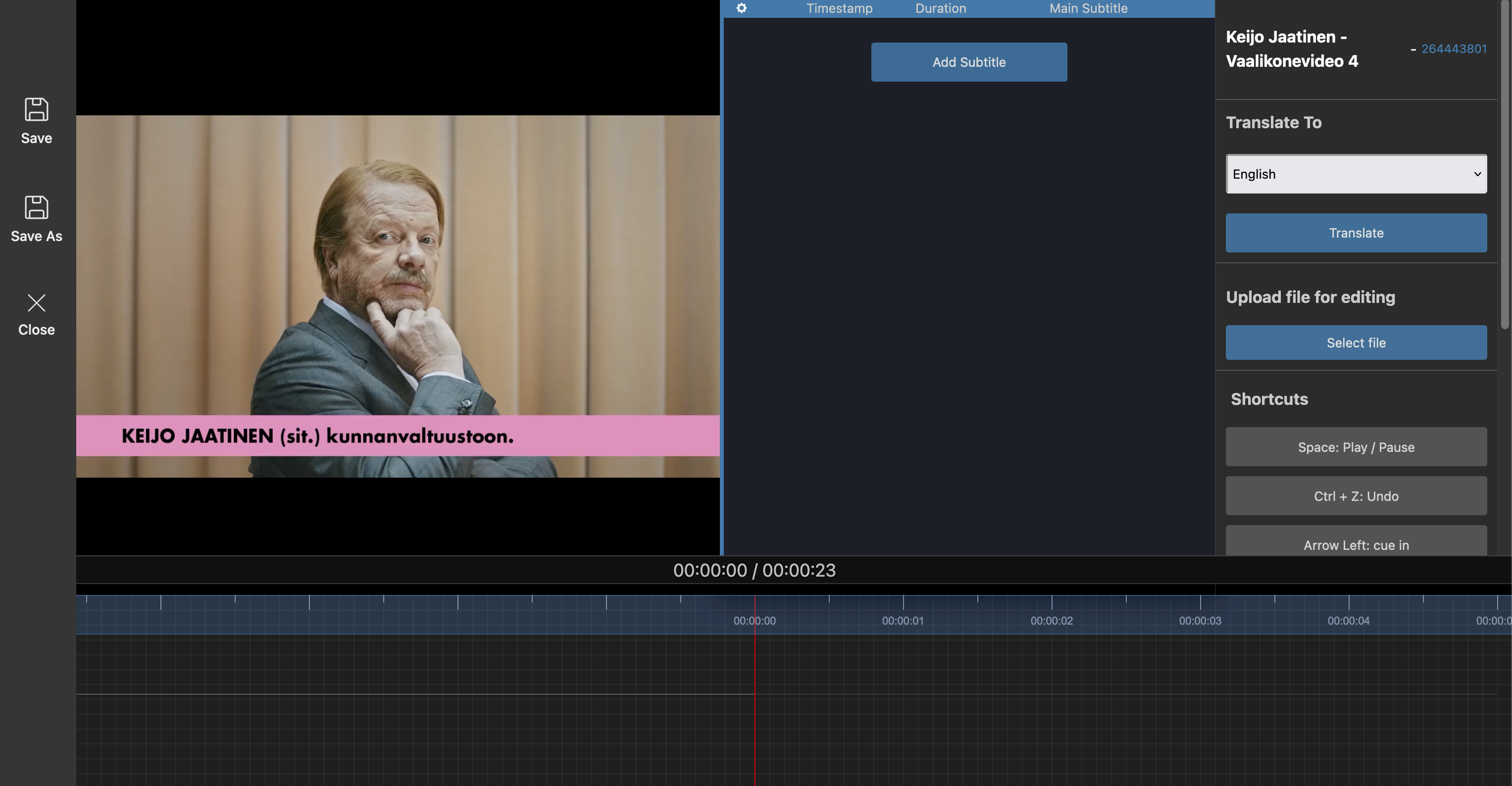This screenshot has width=1512, height=786.
Task: Click the Duration column header
Action: (940, 8)
